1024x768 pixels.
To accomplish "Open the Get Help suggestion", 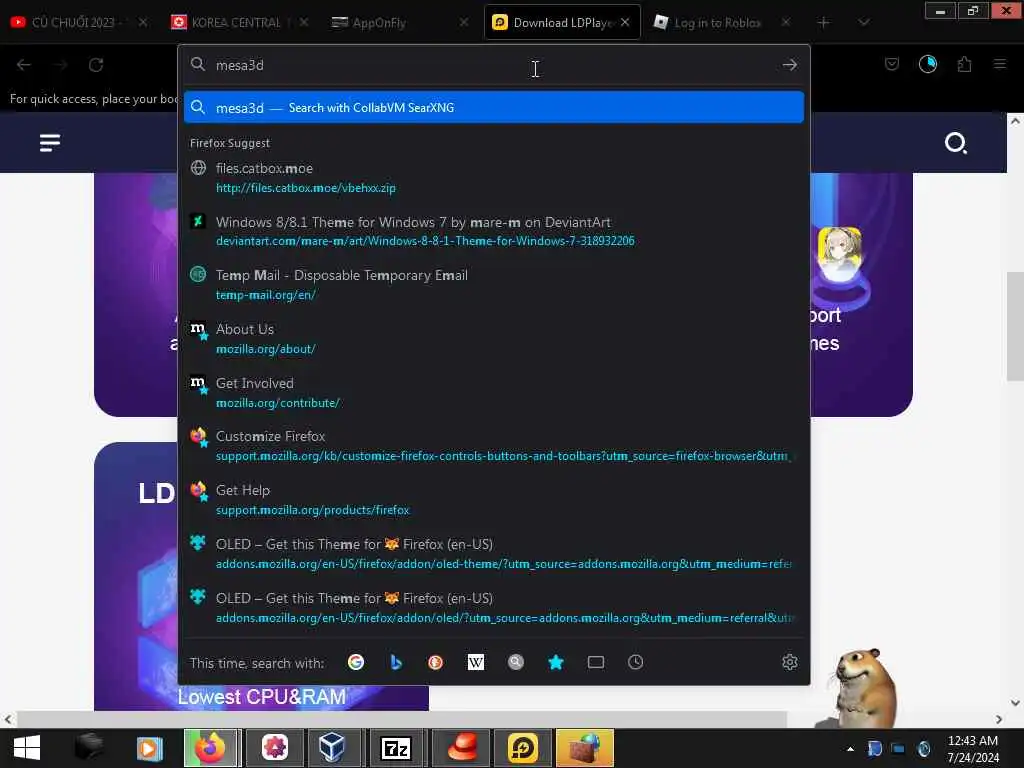I will pos(494,500).
